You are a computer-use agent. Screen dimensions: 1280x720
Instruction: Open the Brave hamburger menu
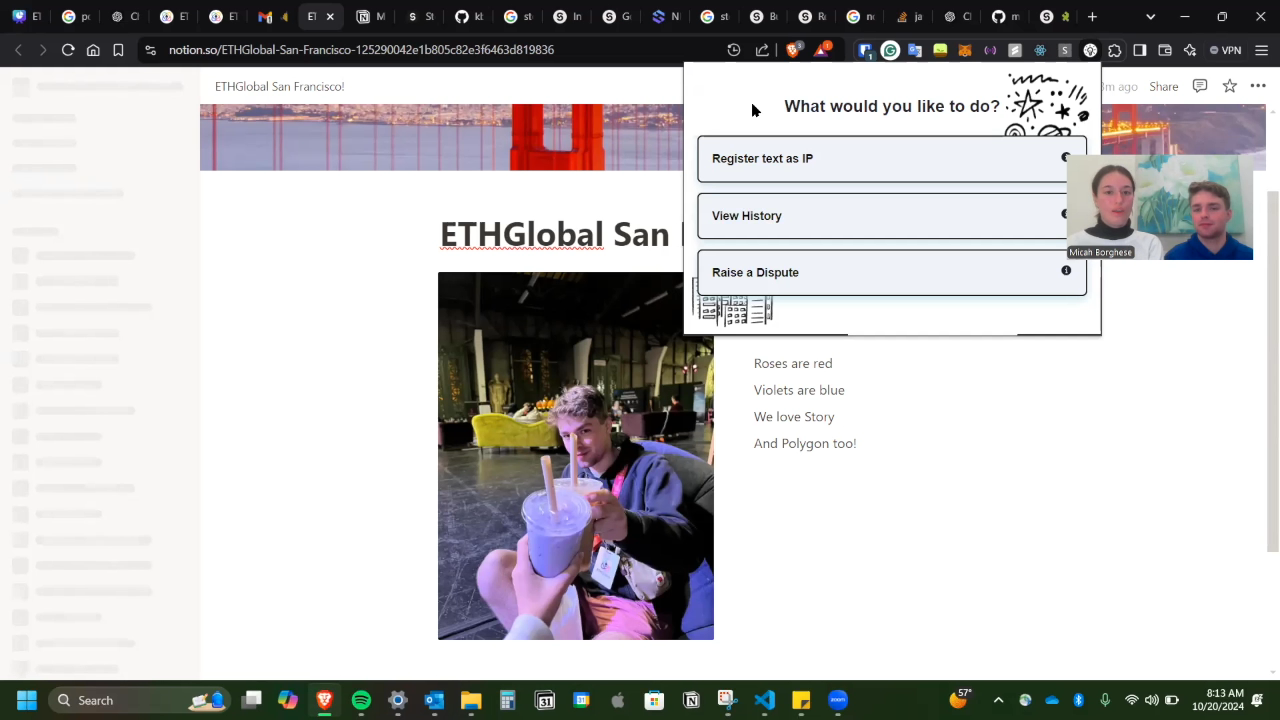click(1261, 50)
